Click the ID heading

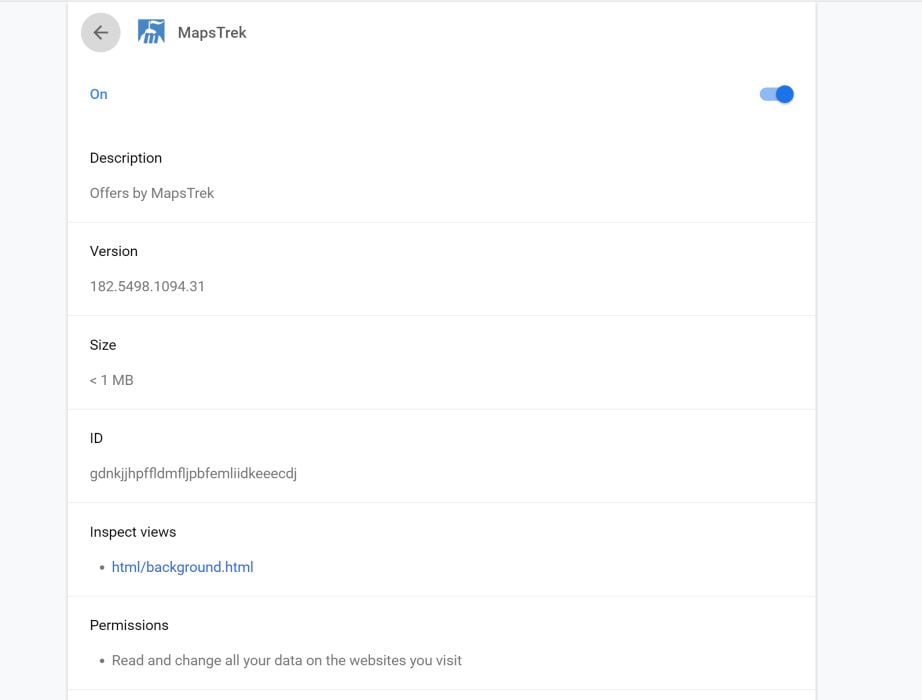96,438
